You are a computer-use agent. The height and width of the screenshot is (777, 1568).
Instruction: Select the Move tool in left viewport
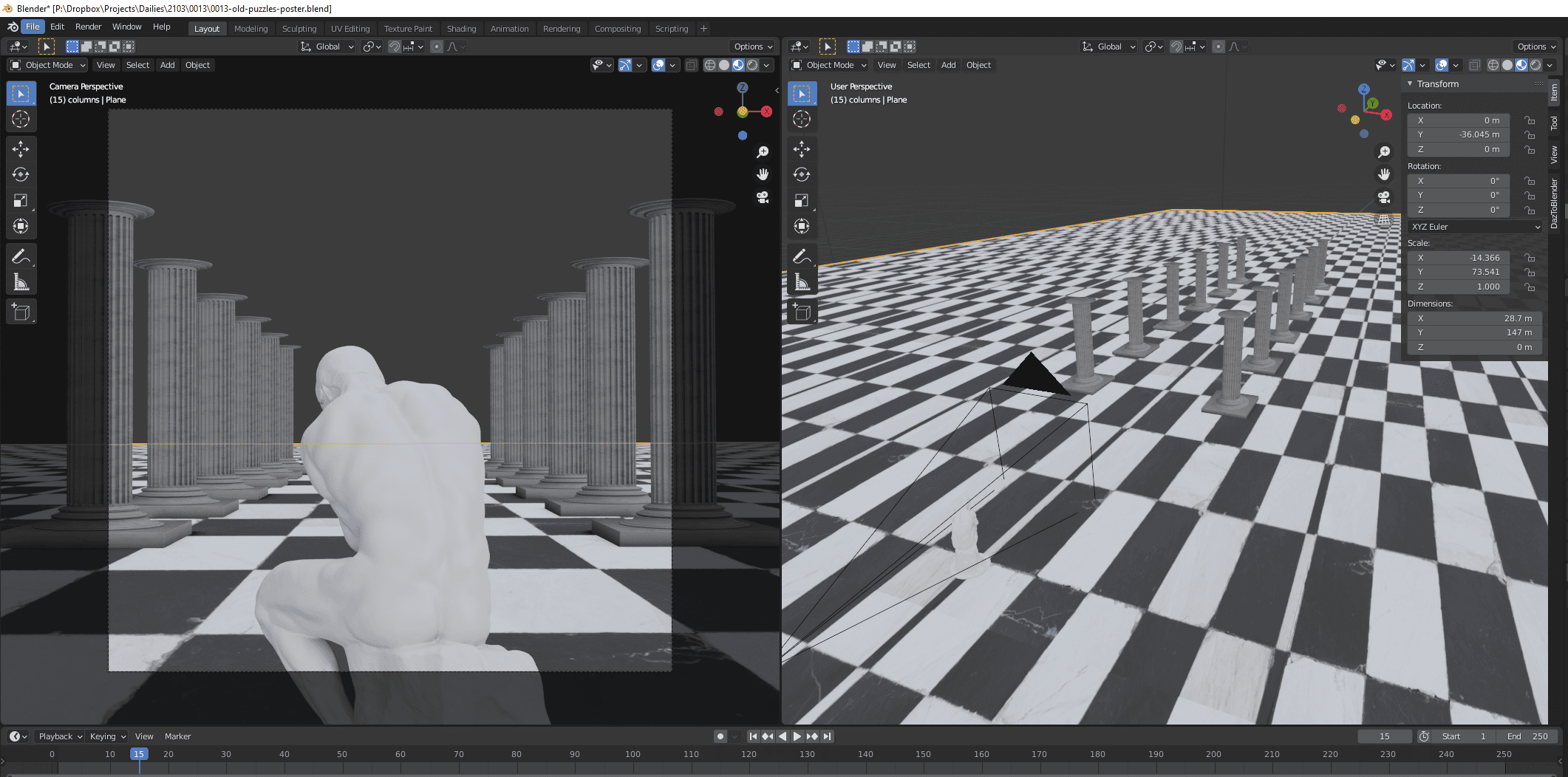[x=21, y=149]
